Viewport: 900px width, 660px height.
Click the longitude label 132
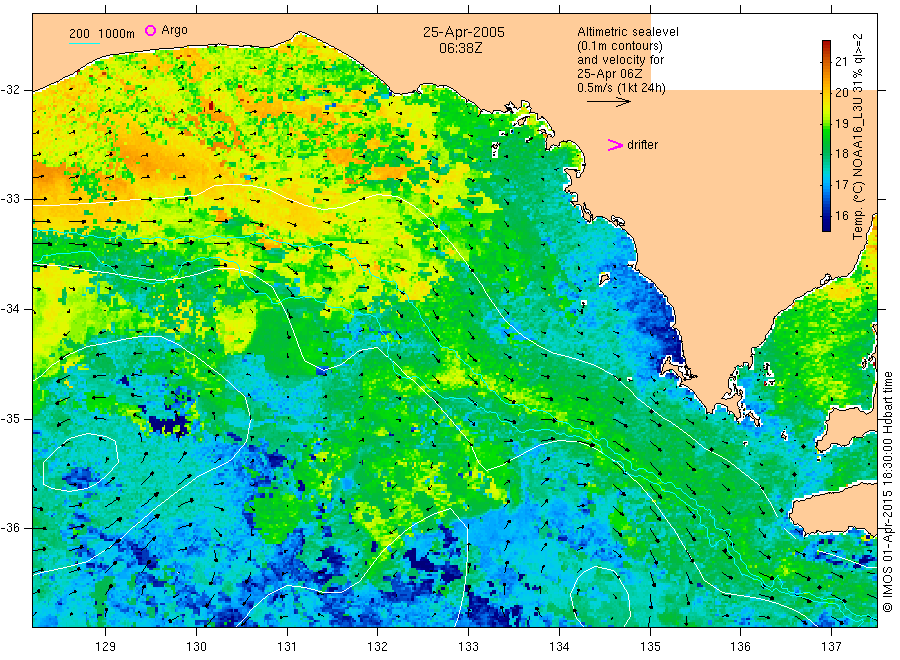378,647
